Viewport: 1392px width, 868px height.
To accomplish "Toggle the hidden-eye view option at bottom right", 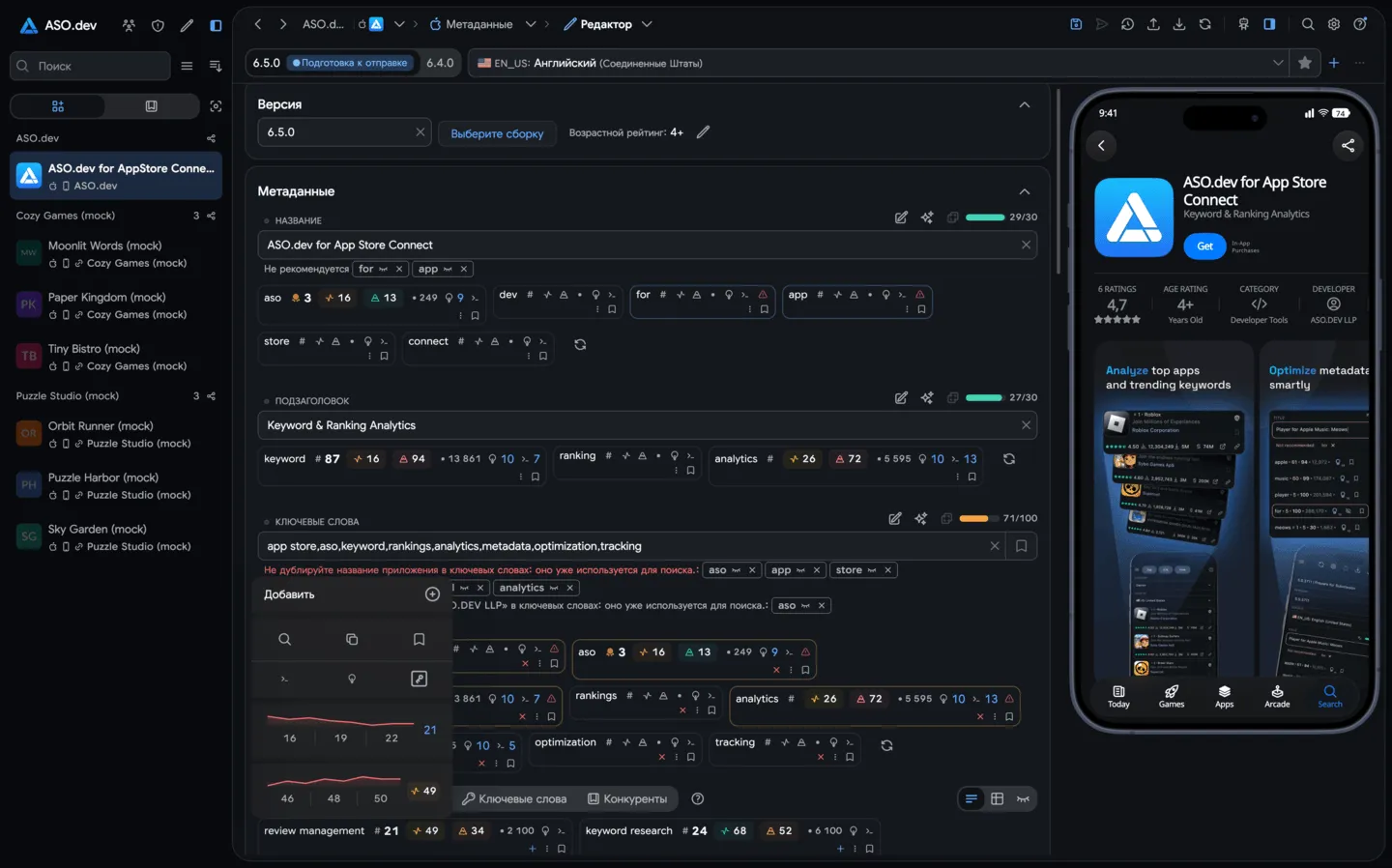I will [1023, 798].
